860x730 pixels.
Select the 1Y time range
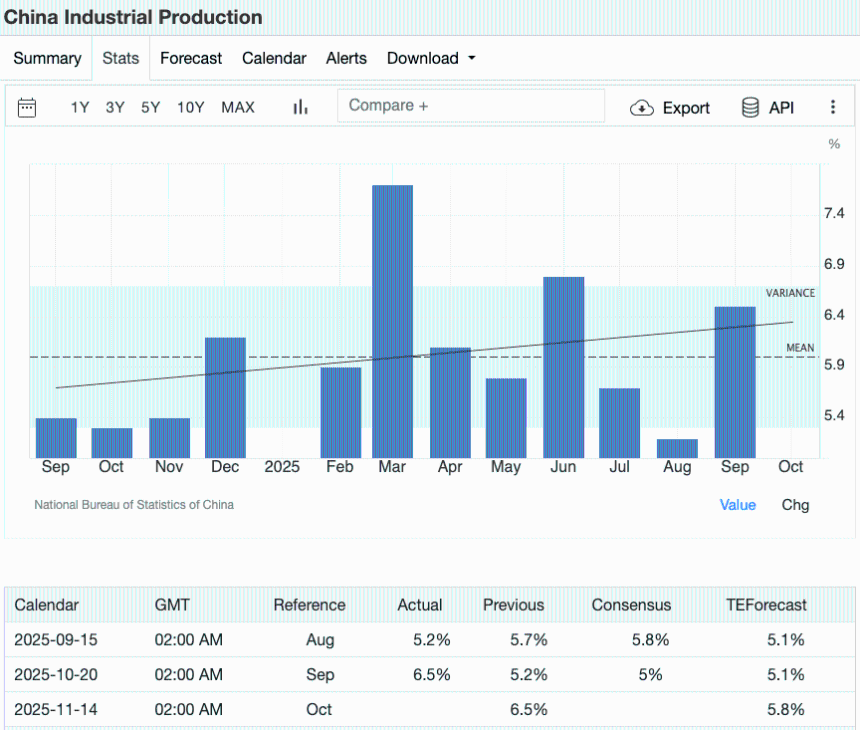tap(80, 108)
